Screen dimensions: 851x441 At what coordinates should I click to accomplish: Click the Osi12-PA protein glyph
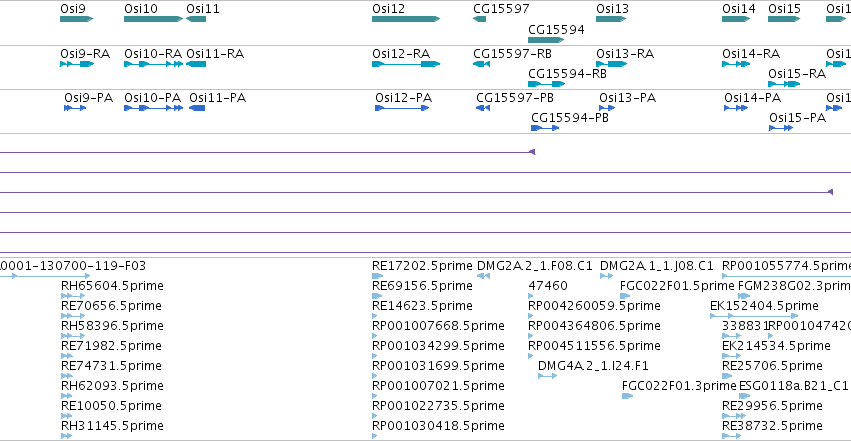tap(402, 108)
